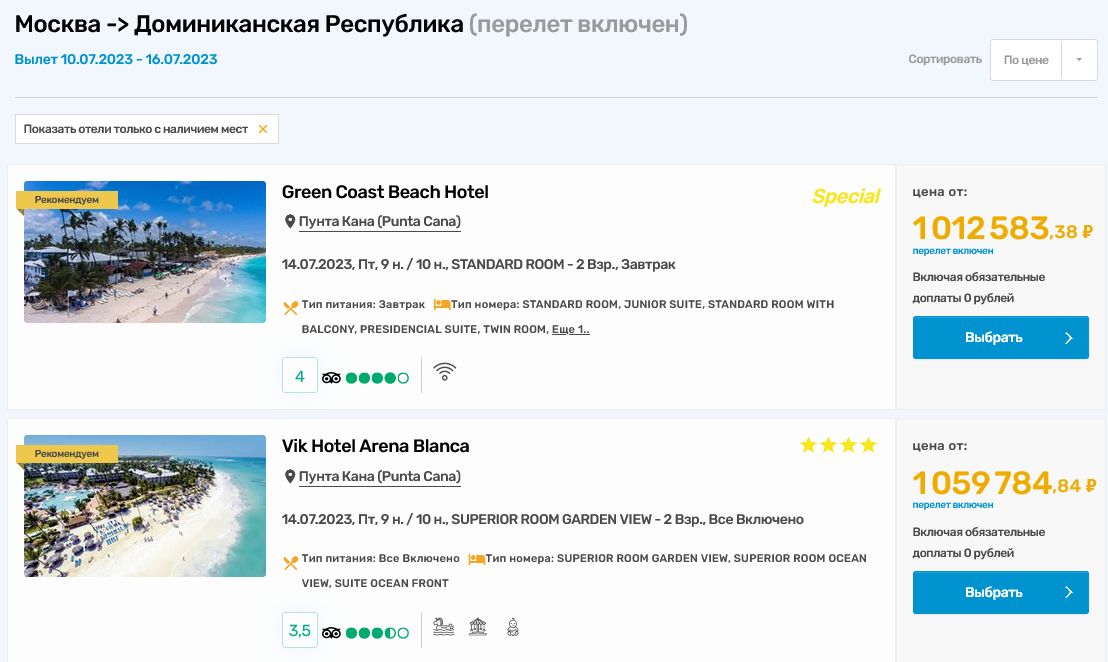Screen dimensions: 1108x662
Task: Click heading 'Москва -> Доминиканская Республика'
Action: [239, 25]
